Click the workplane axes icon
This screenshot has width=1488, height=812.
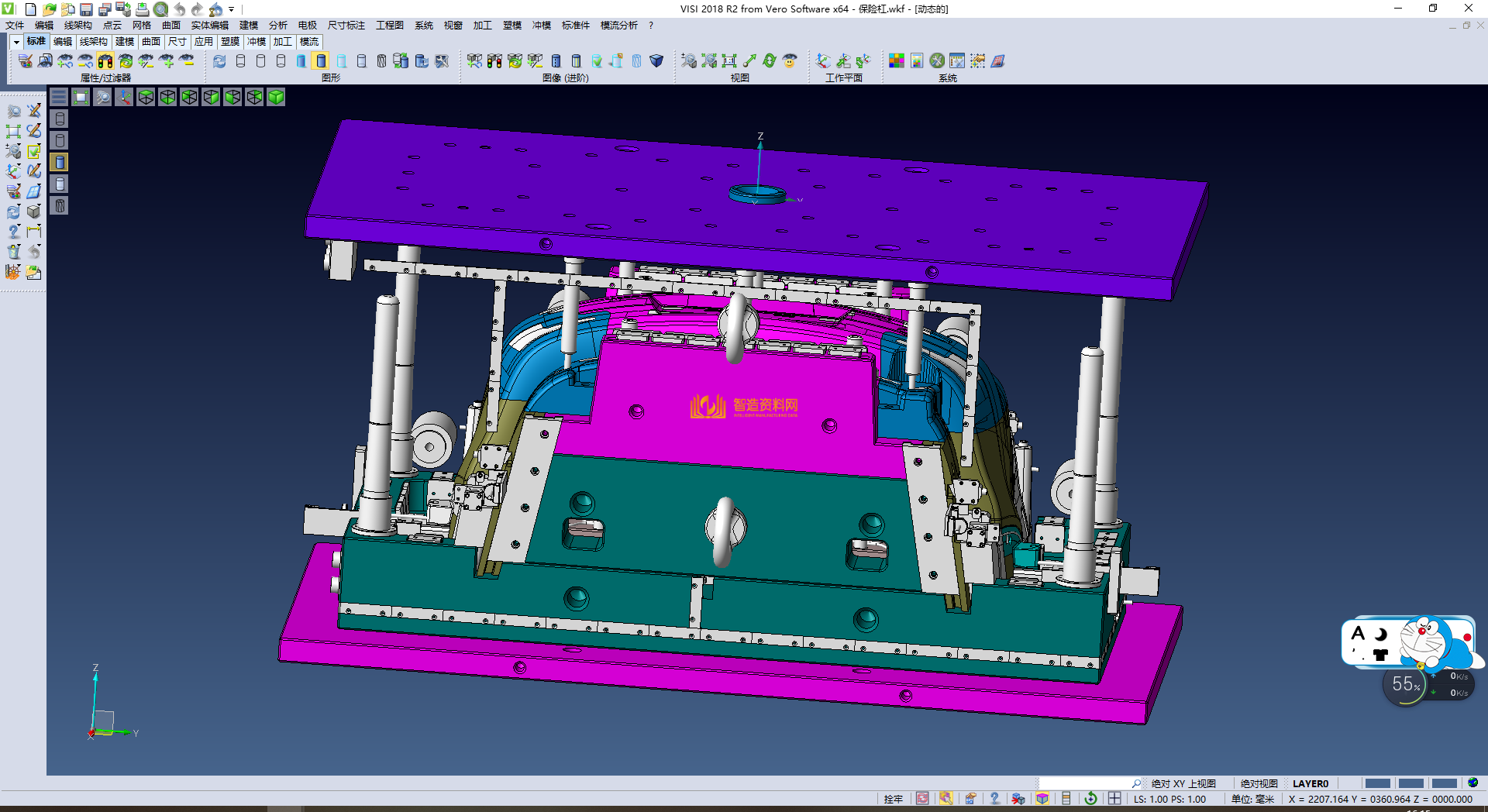(x=823, y=61)
